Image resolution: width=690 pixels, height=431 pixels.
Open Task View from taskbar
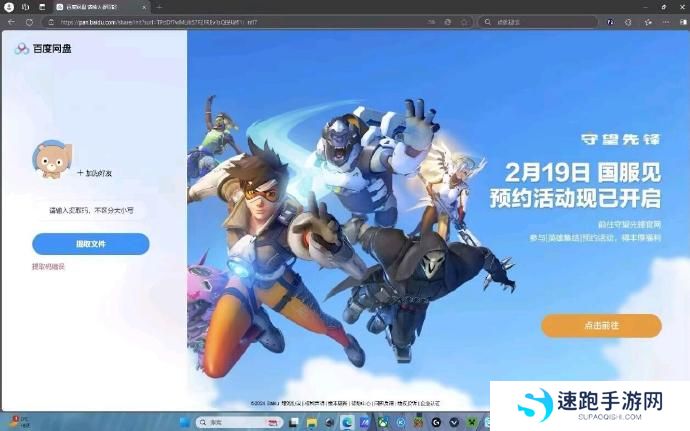[294, 423]
